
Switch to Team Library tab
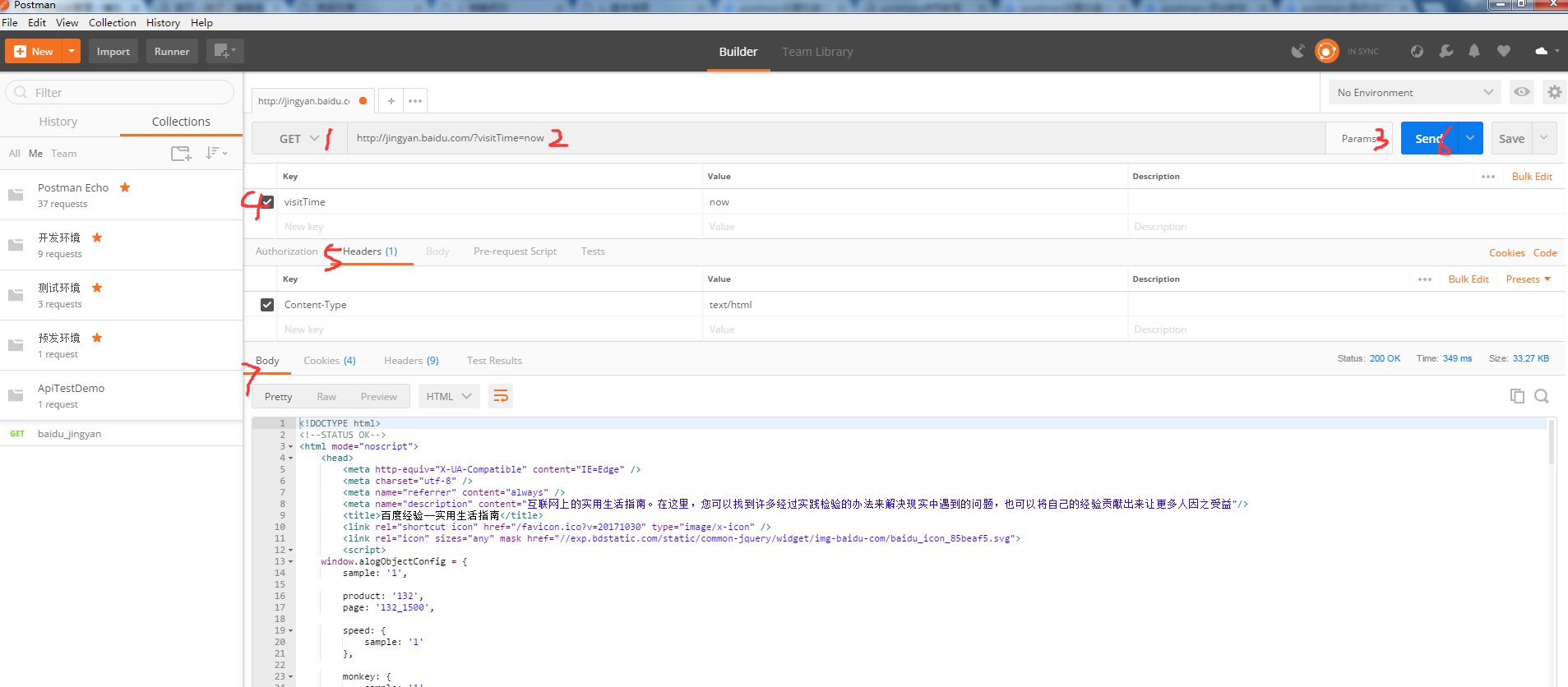coord(817,51)
